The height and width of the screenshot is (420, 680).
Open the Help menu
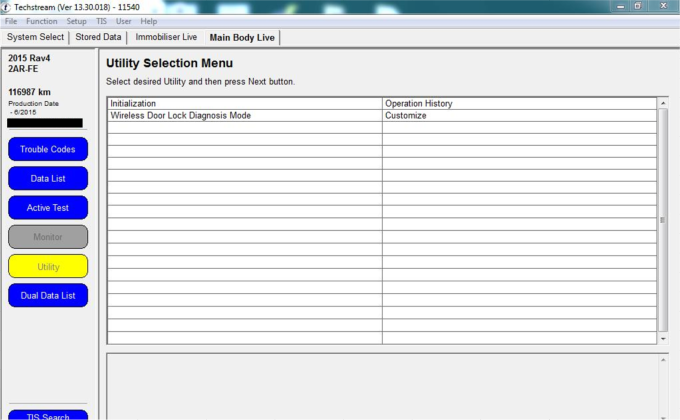pyautogui.click(x=148, y=21)
